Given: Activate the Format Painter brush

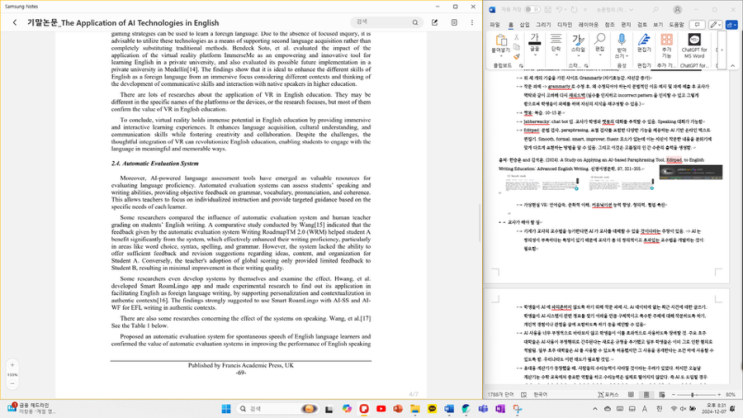Looking at the screenshot, I should 516,56.
